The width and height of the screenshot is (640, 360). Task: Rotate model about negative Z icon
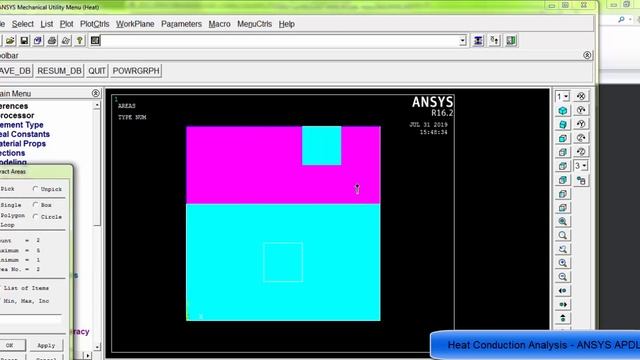coord(581,152)
